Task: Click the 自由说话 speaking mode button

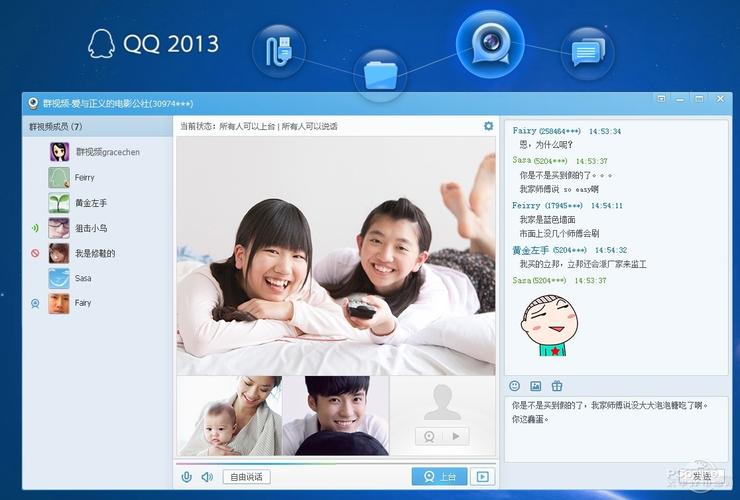Action: [x=246, y=477]
